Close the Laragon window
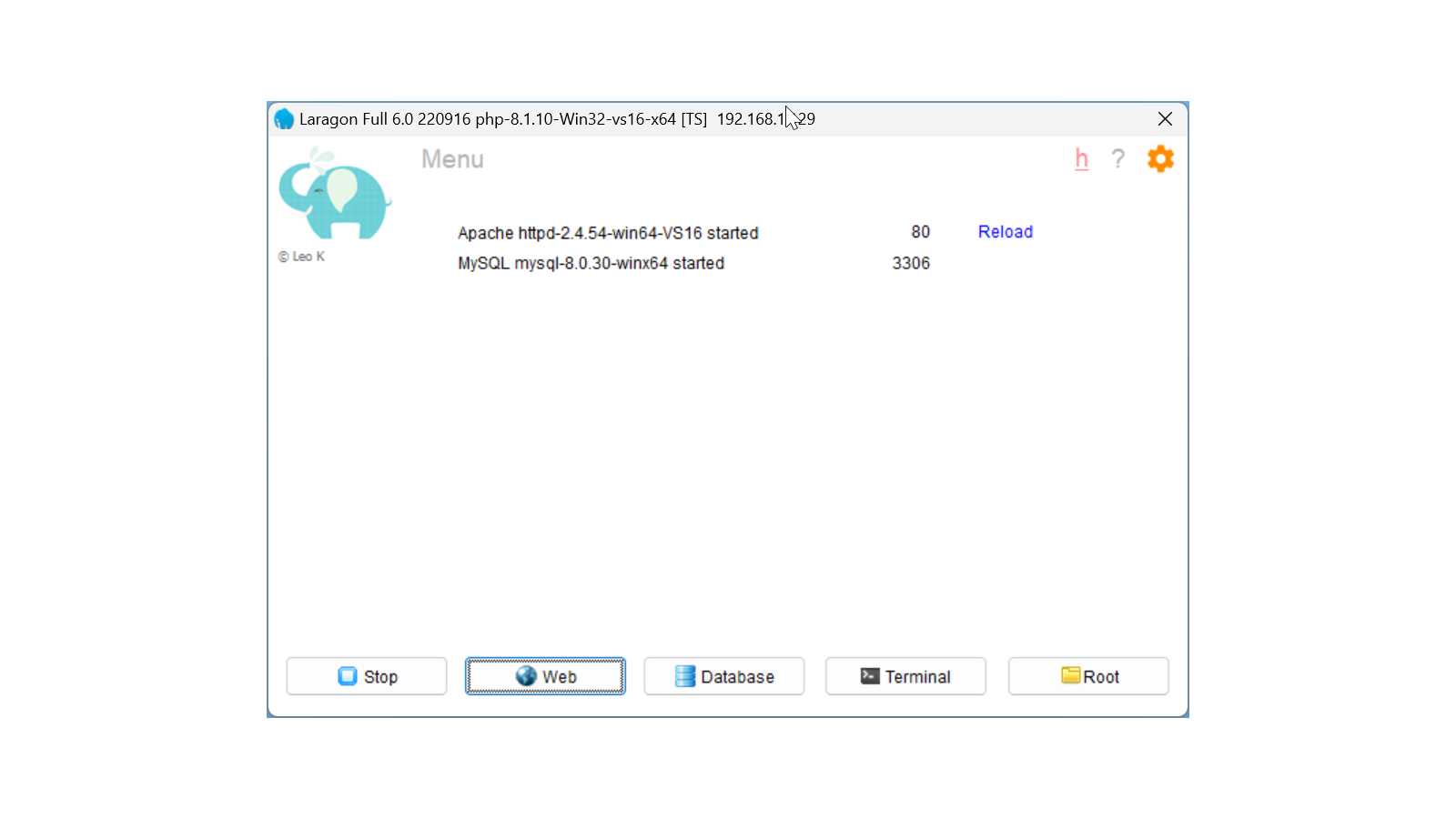This screenshot has height=819, width=1456. (1165, 119)
